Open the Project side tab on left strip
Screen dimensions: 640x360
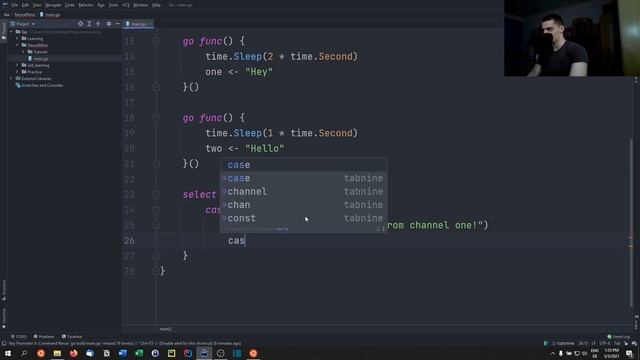pyautogui.click(x=4, y=31)
